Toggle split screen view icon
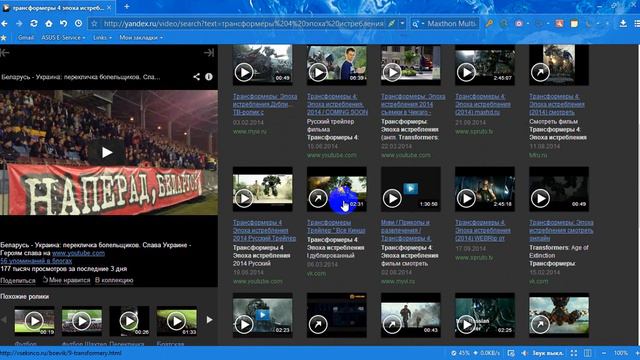This screenshot has width=640, height=360. point(587,353)
